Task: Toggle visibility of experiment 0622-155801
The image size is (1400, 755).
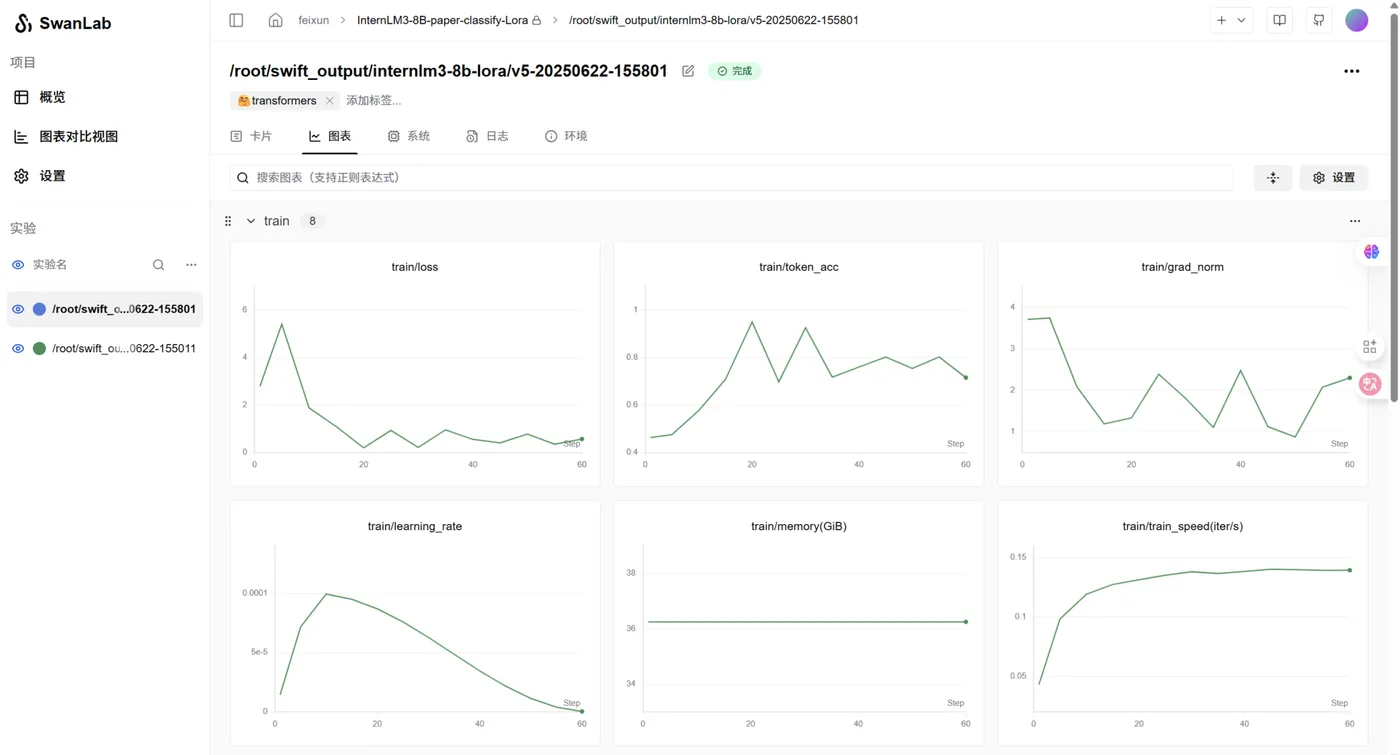Action: pos(18,309)
